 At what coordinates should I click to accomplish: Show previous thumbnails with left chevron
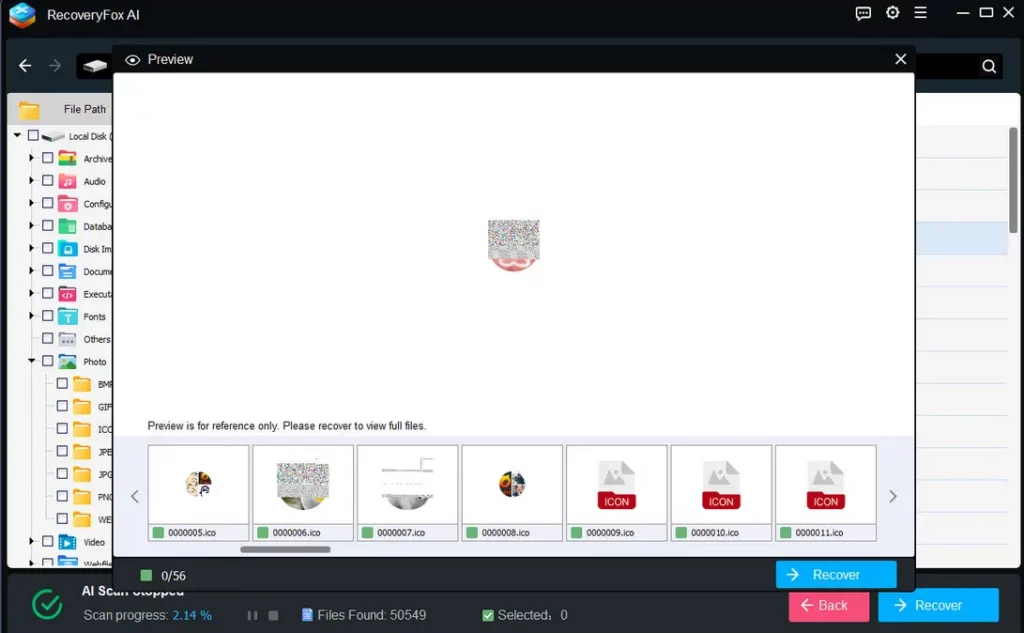point(135,496)
